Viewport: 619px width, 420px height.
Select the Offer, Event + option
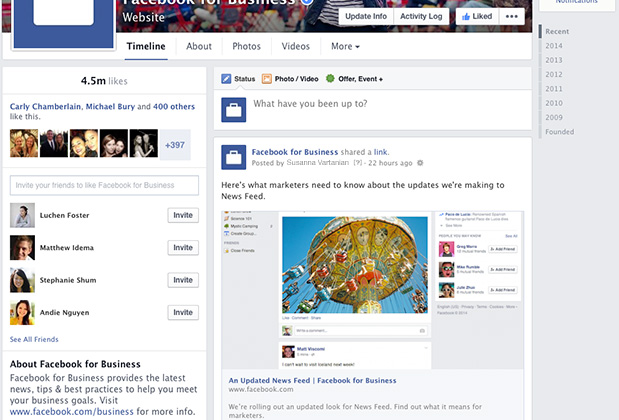[x=354, y=79]
